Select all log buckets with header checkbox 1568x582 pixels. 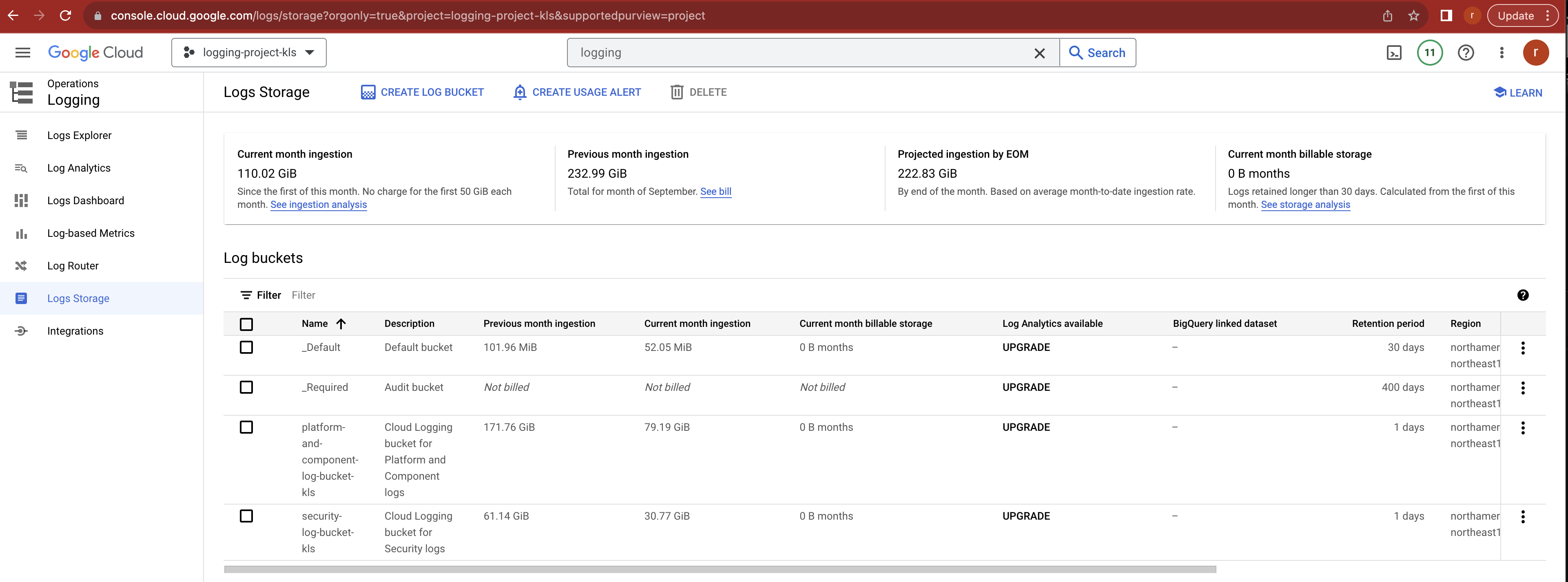(x=246, y=324)
